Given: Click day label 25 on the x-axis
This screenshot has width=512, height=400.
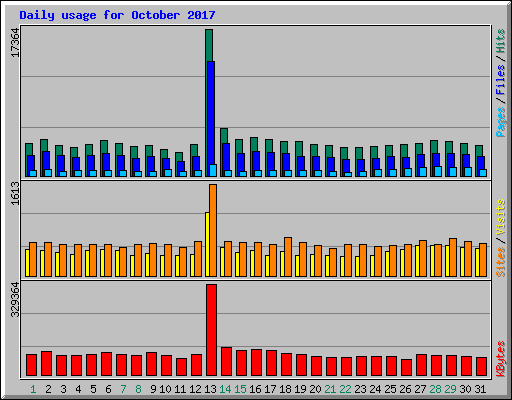Looking at the screenshot, I should tap(390, 389).
